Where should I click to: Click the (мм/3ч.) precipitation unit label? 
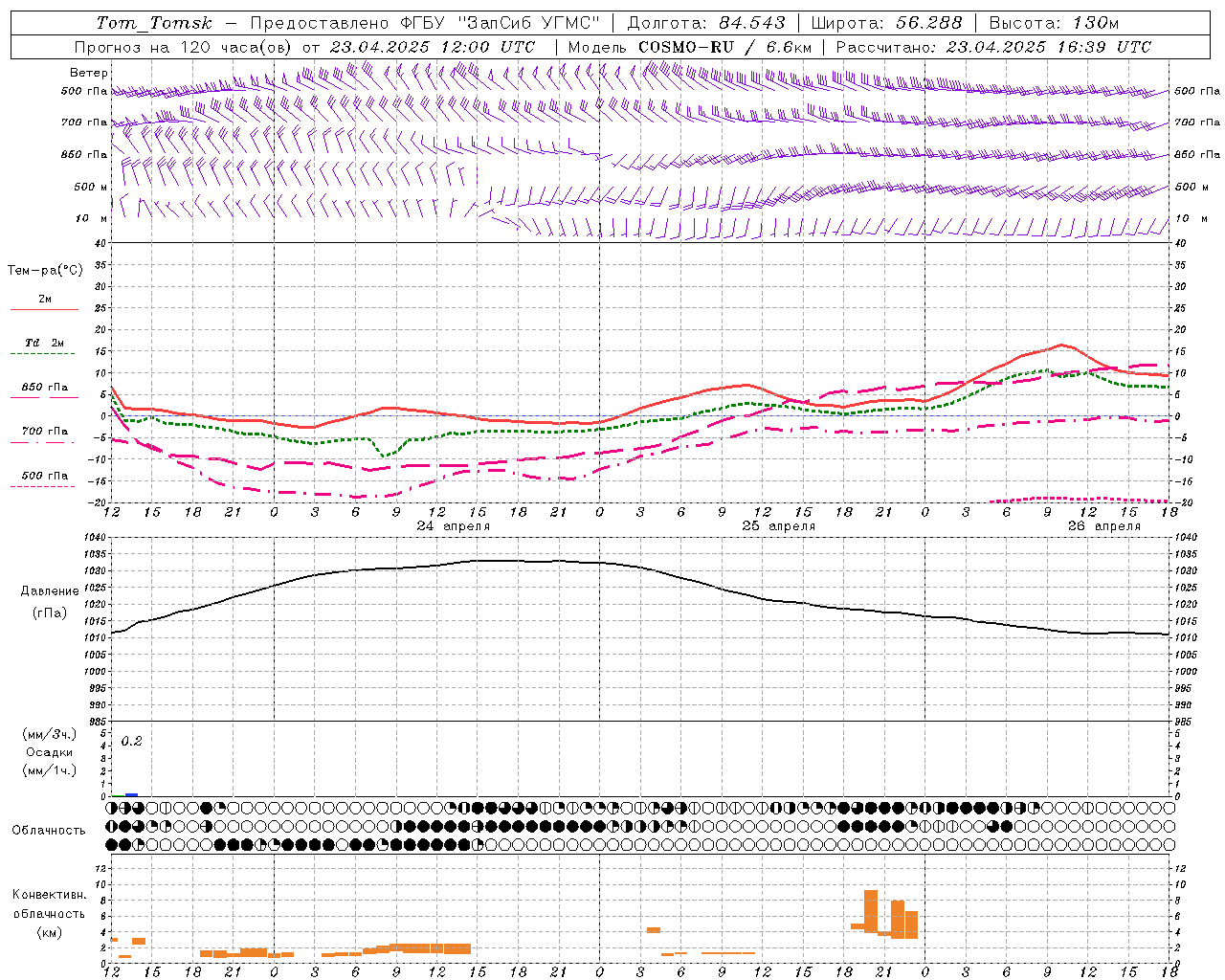50,734
